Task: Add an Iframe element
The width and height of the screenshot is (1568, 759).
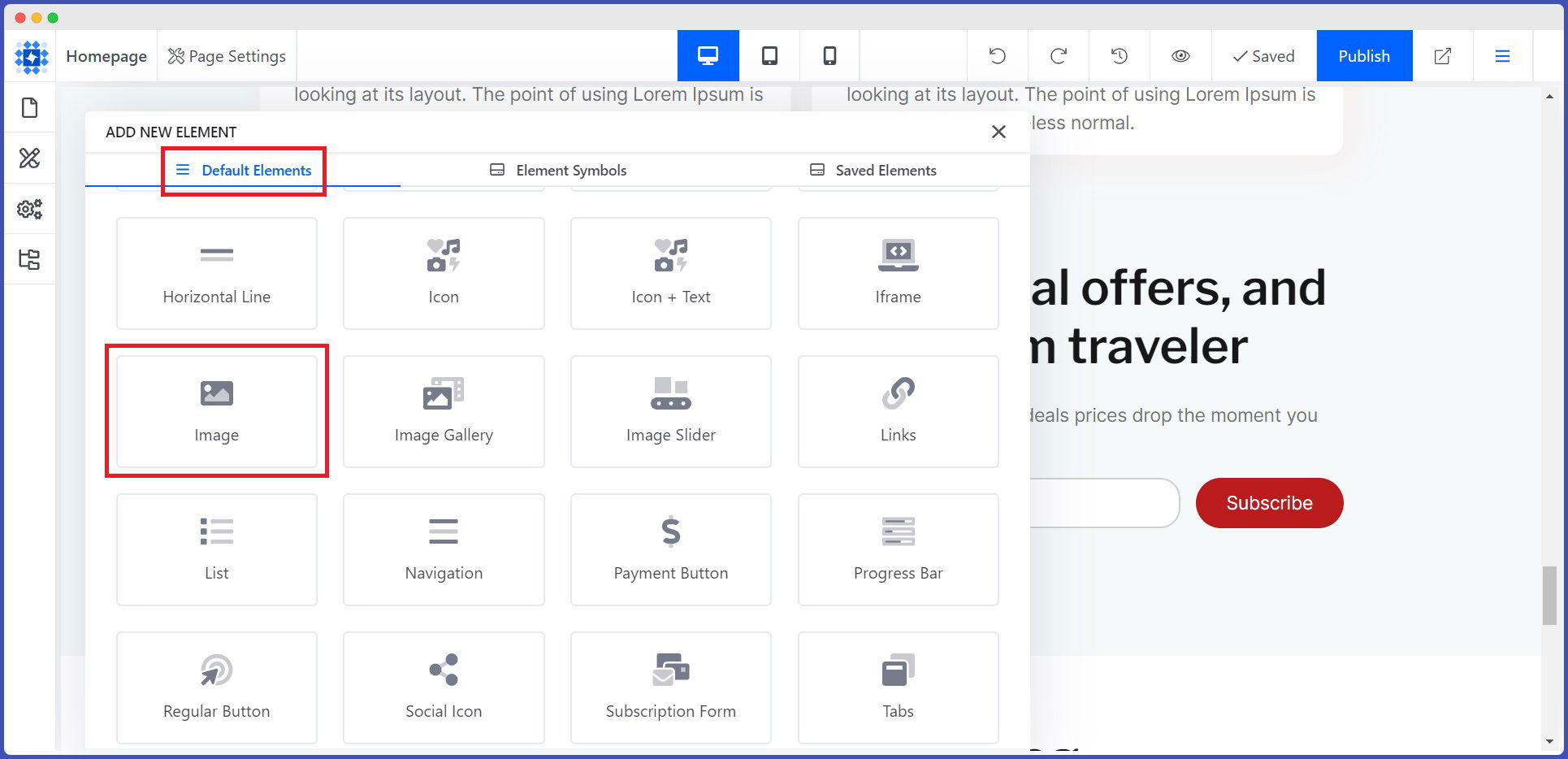Action: pos(899,273)
